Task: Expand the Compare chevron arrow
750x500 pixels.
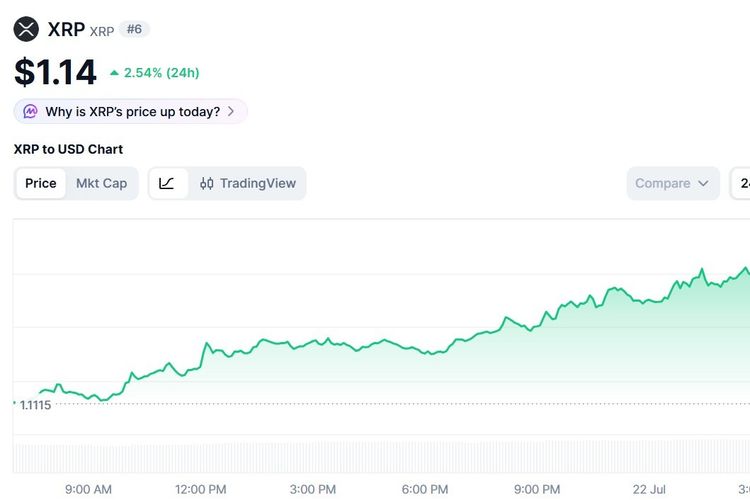Action: tap(703, 183)
